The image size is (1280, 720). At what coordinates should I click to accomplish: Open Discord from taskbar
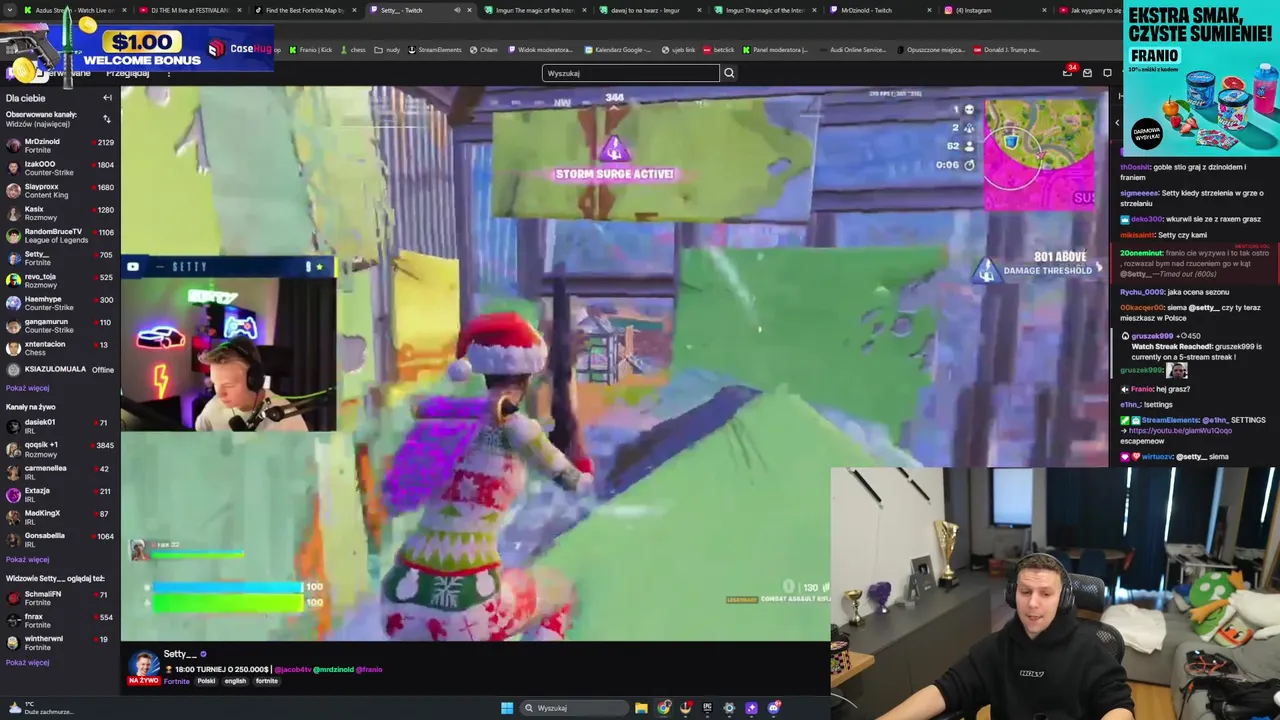point(773,708)
